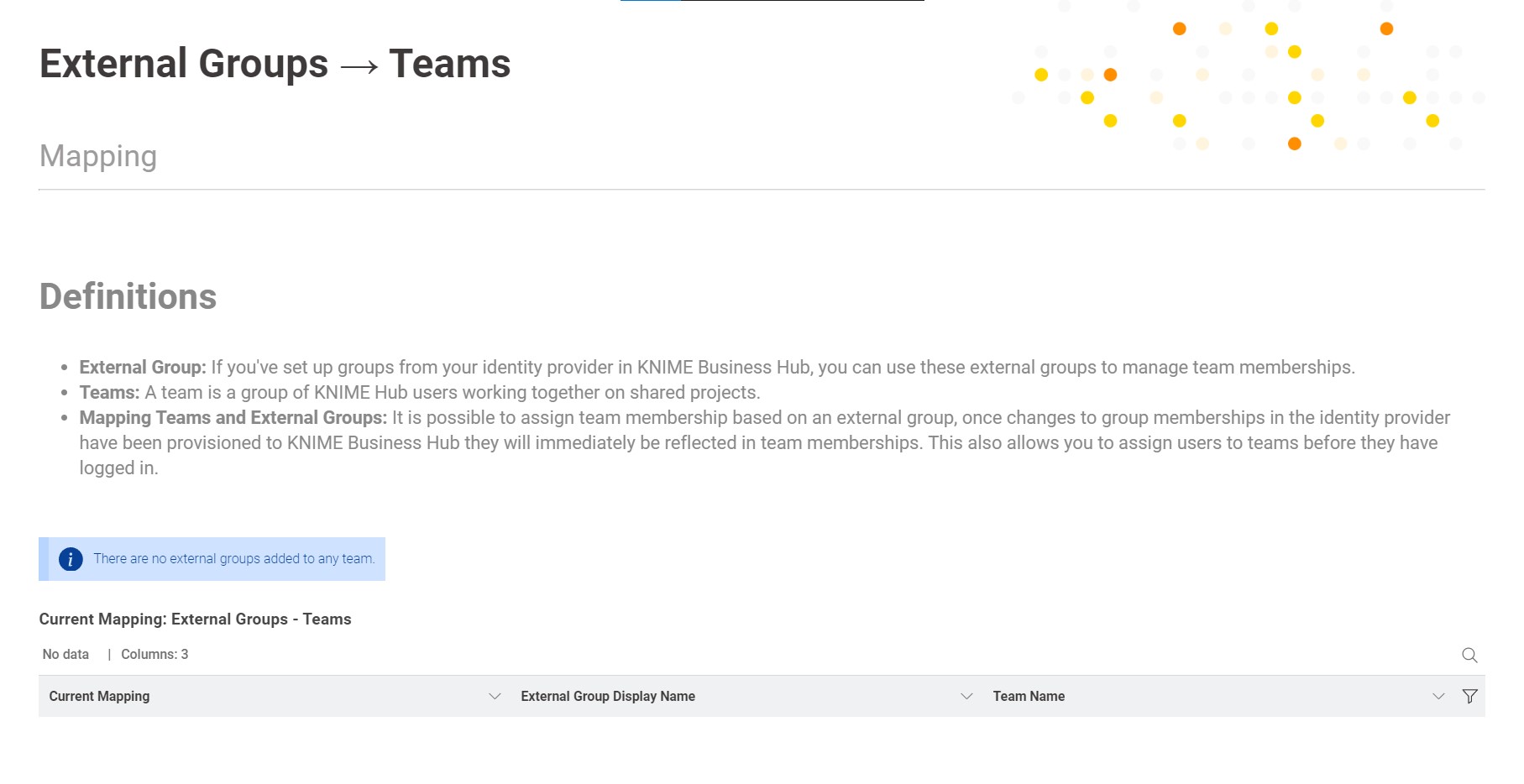Click the Current Mapping table title
This screenshot has width=1524, height=784.
point(195,619)
